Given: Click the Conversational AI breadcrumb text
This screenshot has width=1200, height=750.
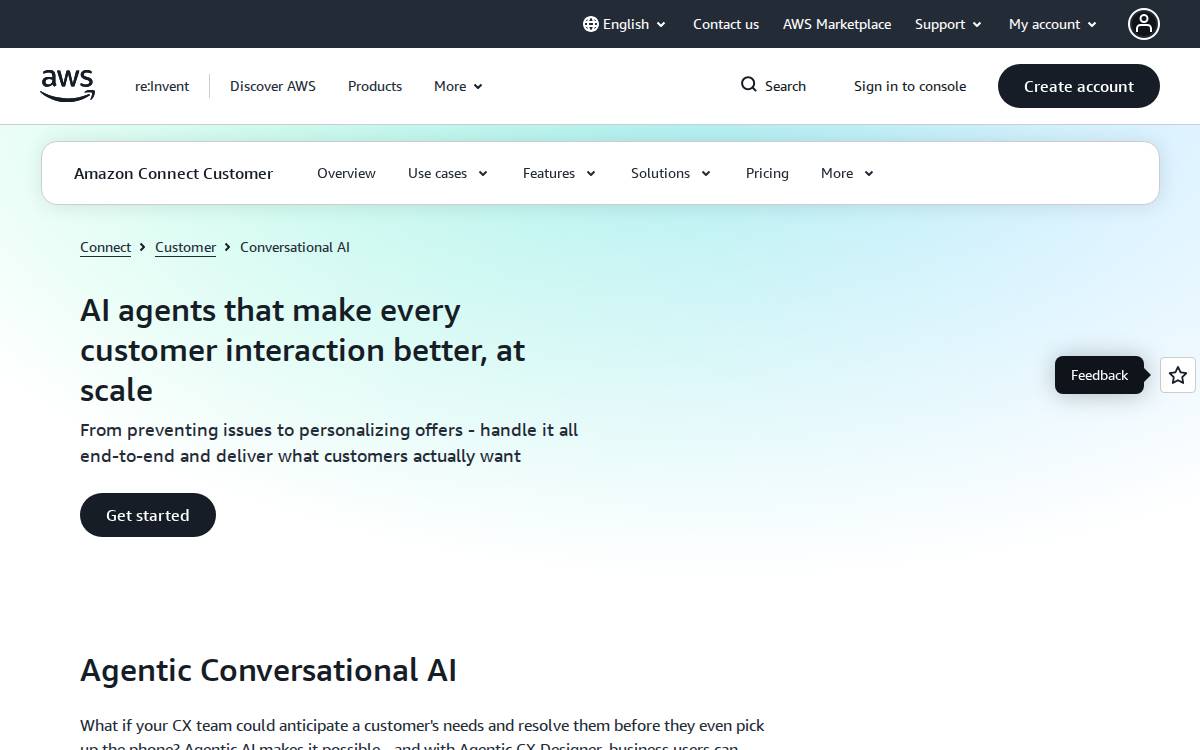Looking at the screenshot, I should coord(295,247).
